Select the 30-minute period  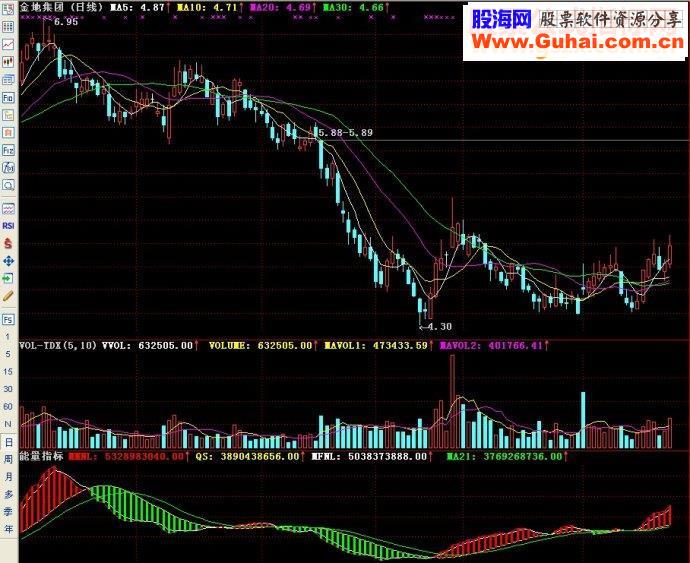tap(8, 389)
